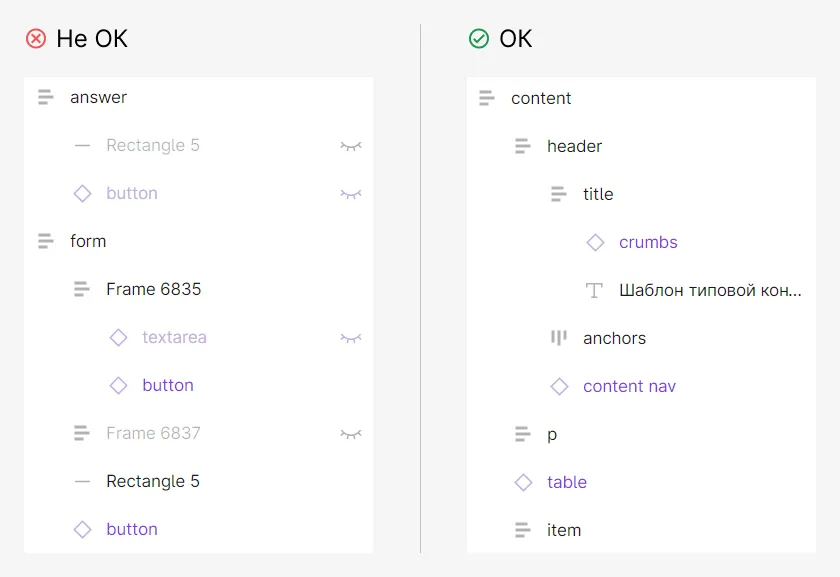Select the Frame 6835 layer
This screenshot has width=840, height=577.
coord(199,289)
